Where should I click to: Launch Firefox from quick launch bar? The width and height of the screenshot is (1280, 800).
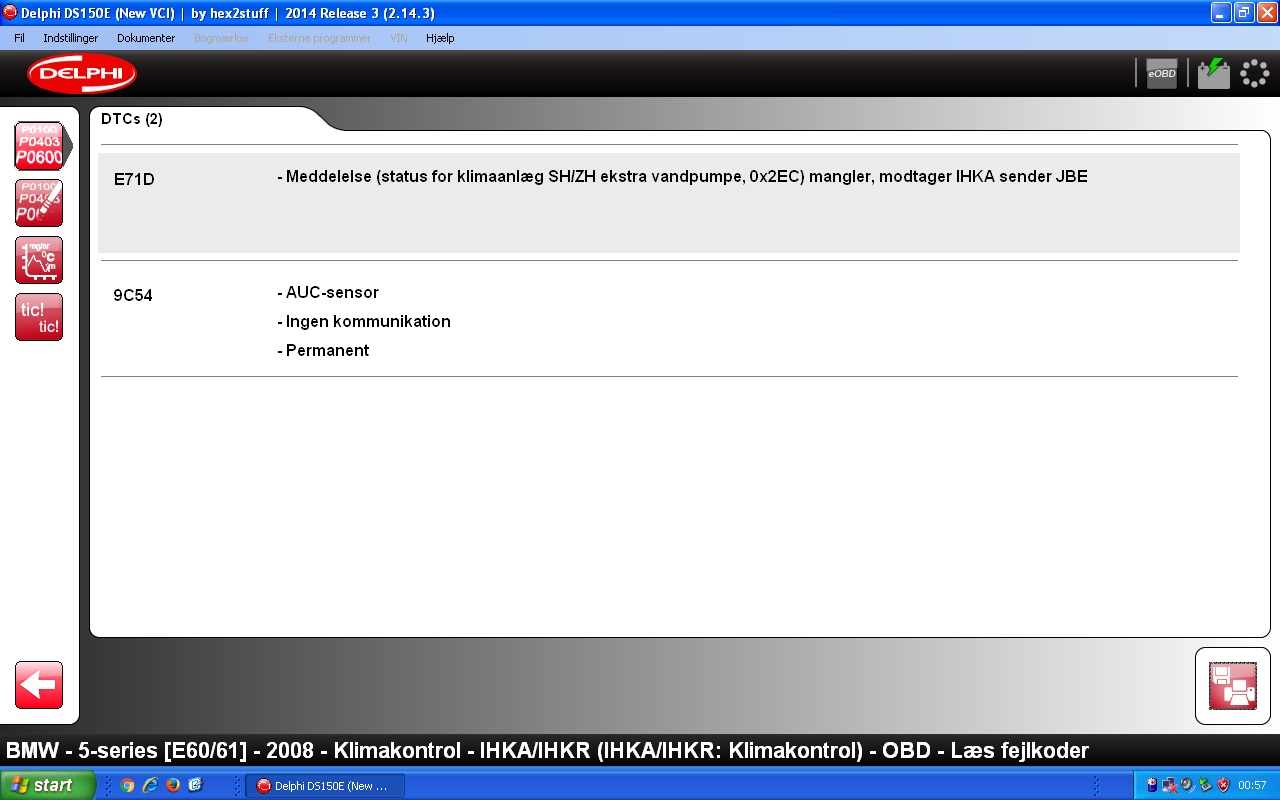173,786
